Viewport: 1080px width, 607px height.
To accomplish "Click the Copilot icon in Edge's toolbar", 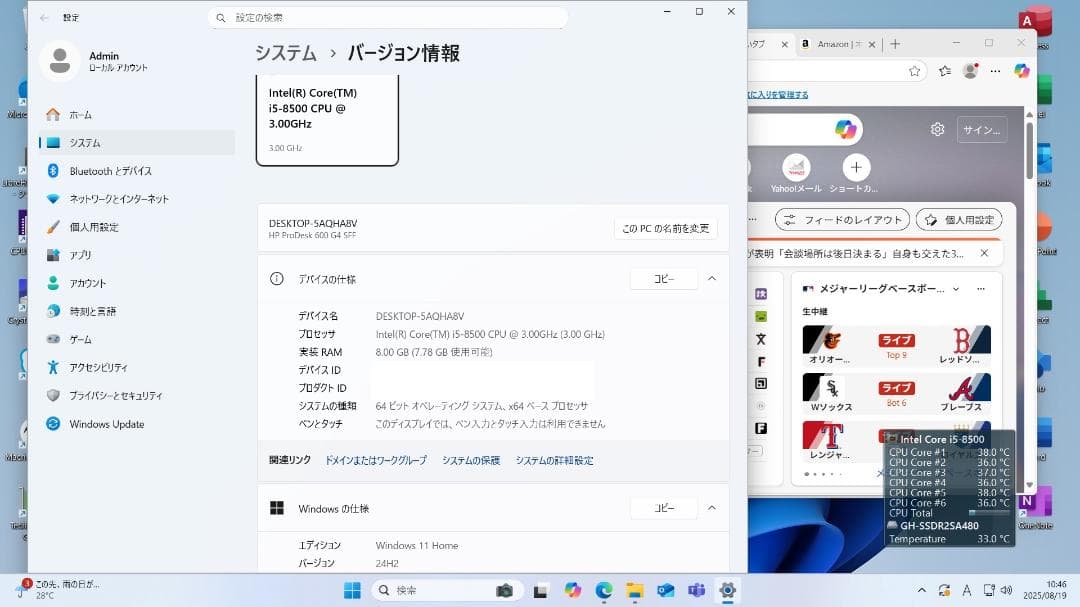I will pos(1020,70).
